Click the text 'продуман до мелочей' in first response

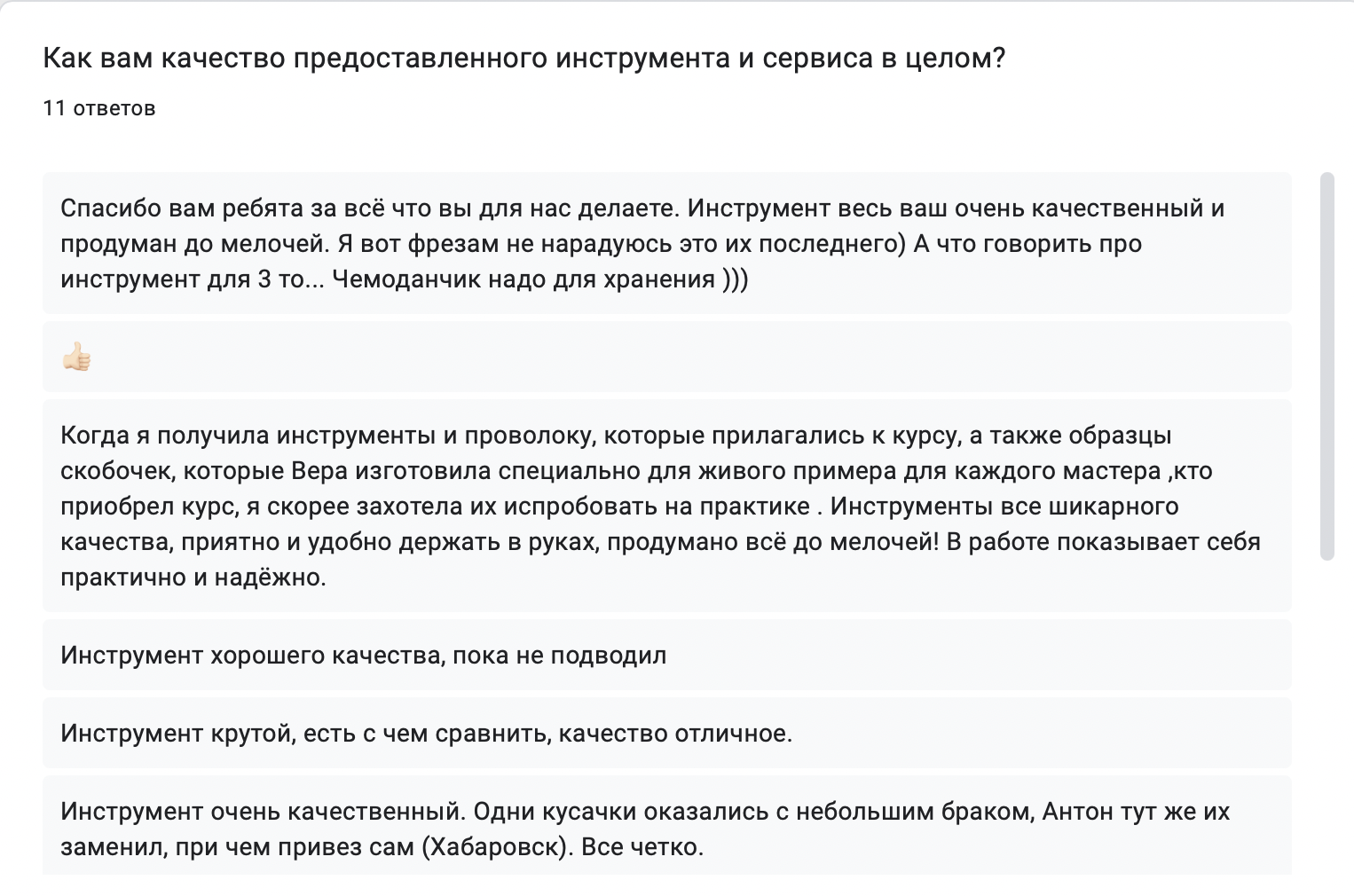pyautogui.click(x=186, y=243)
